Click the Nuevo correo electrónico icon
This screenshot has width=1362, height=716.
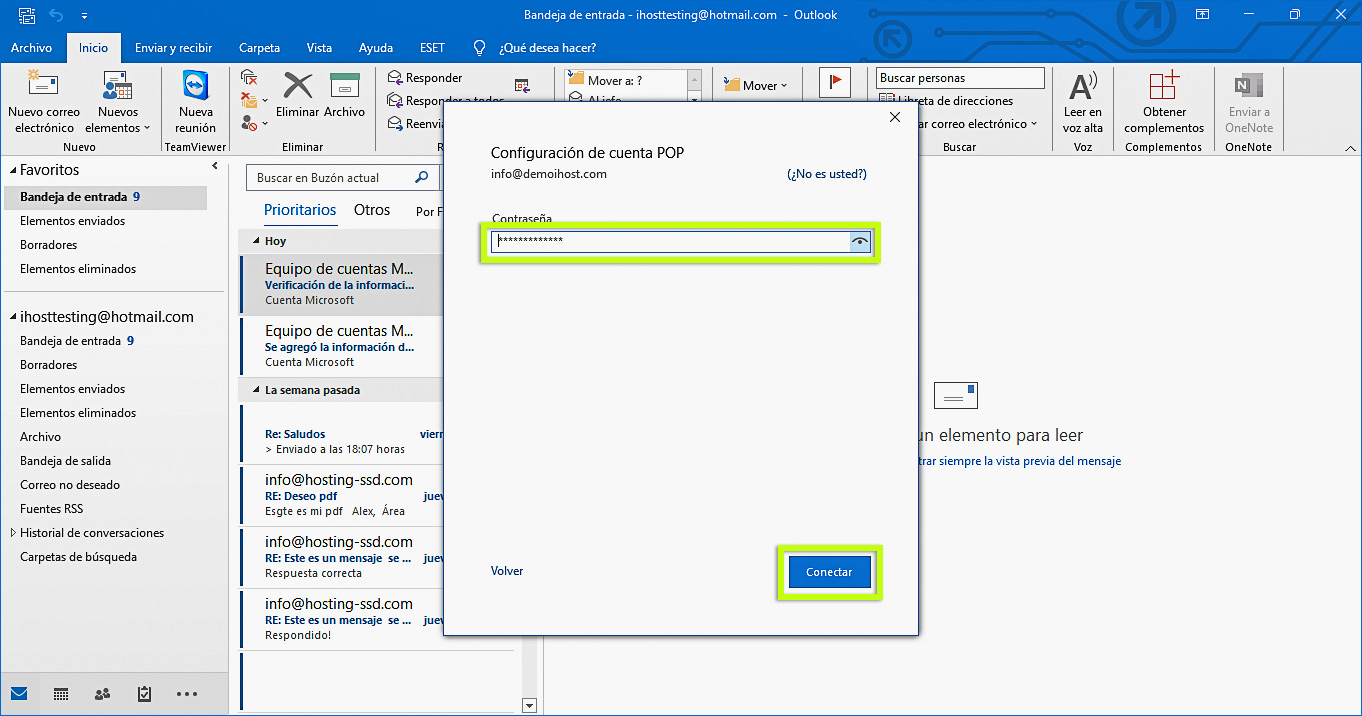(43, 86)
